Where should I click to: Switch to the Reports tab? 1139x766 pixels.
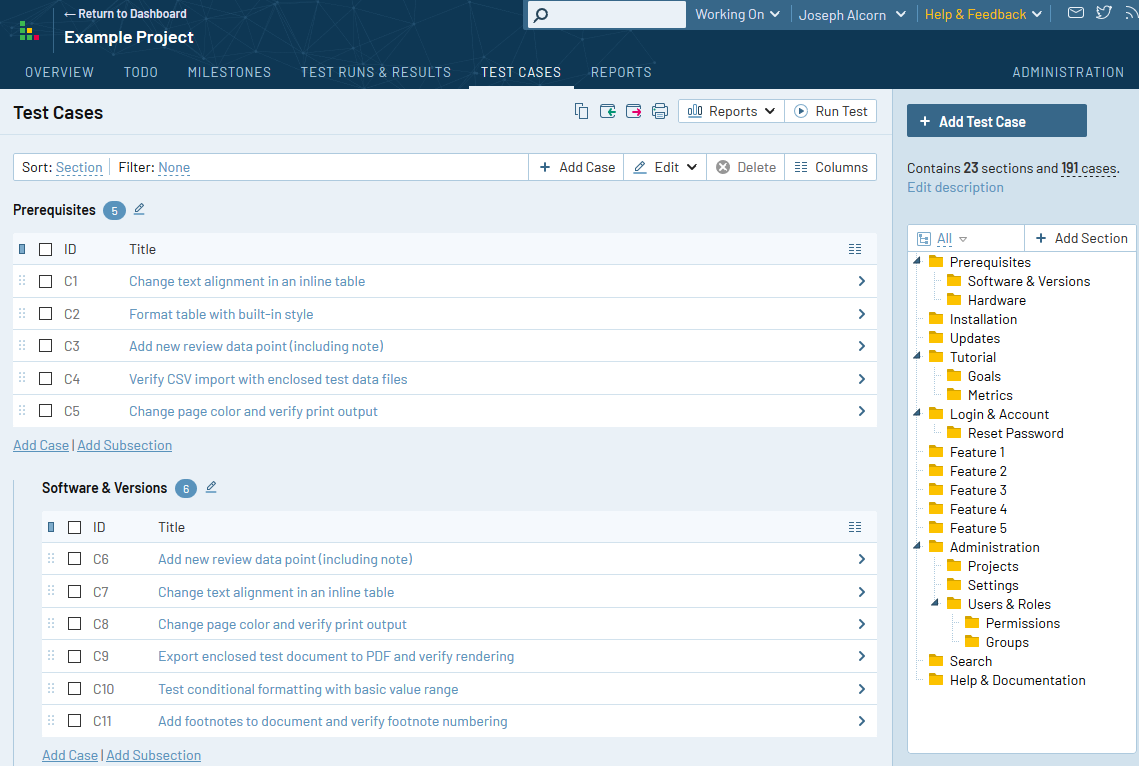[x=621, y=72]
